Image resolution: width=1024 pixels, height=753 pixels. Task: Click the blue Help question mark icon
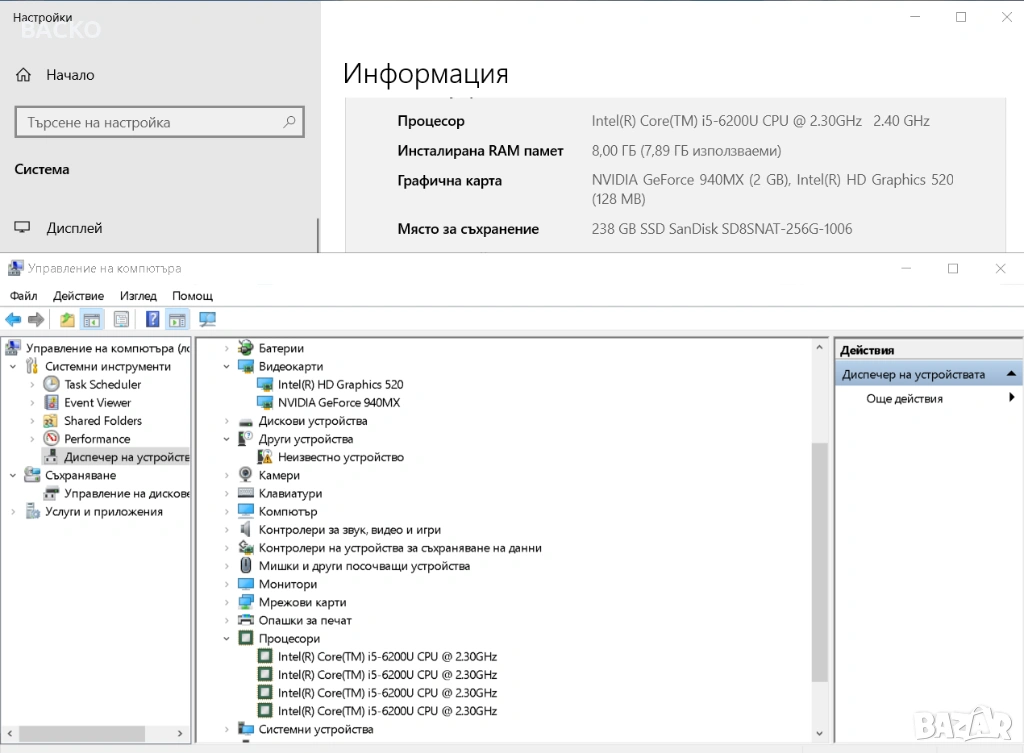pos(153,320)
